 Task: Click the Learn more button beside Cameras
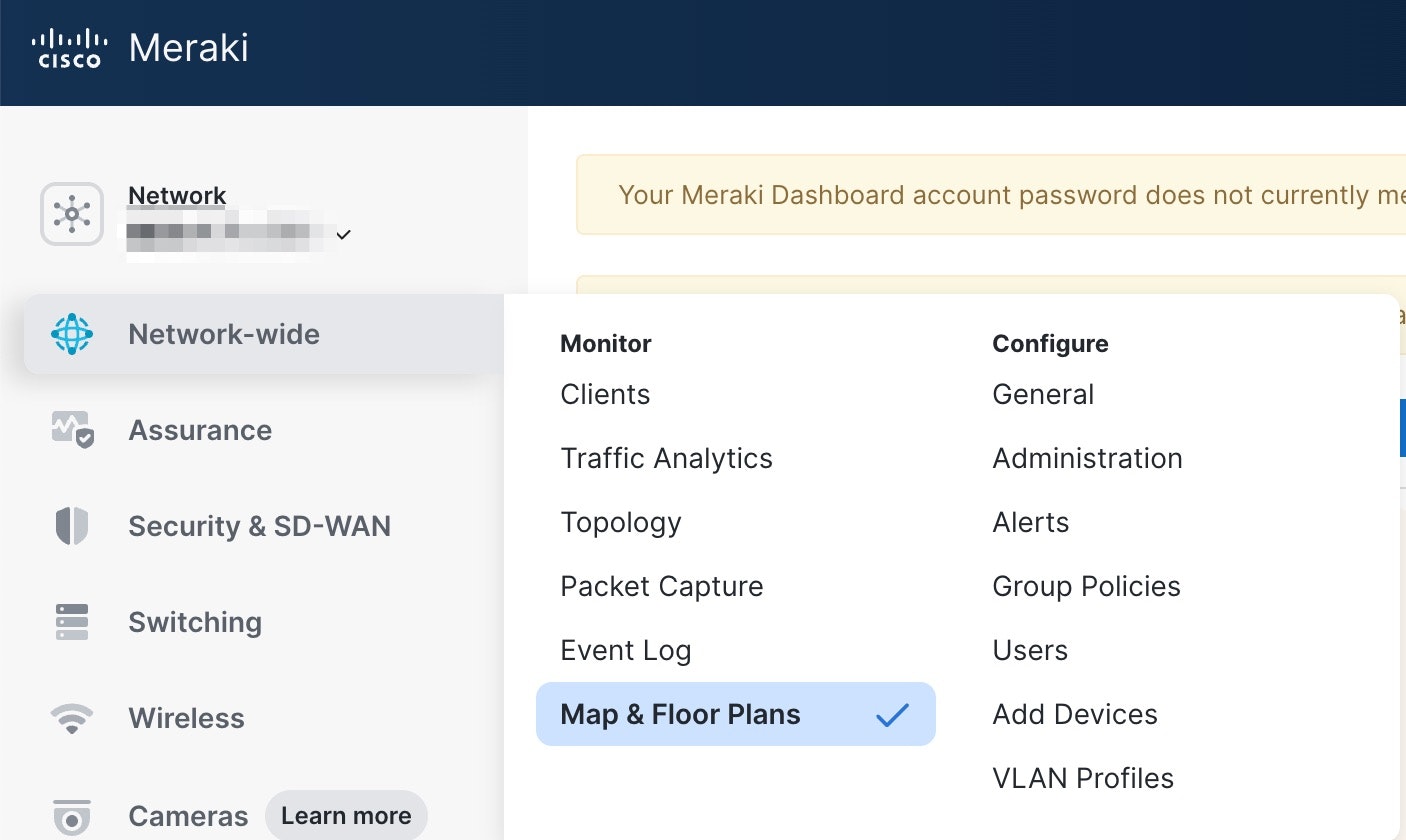click(346, 816)
